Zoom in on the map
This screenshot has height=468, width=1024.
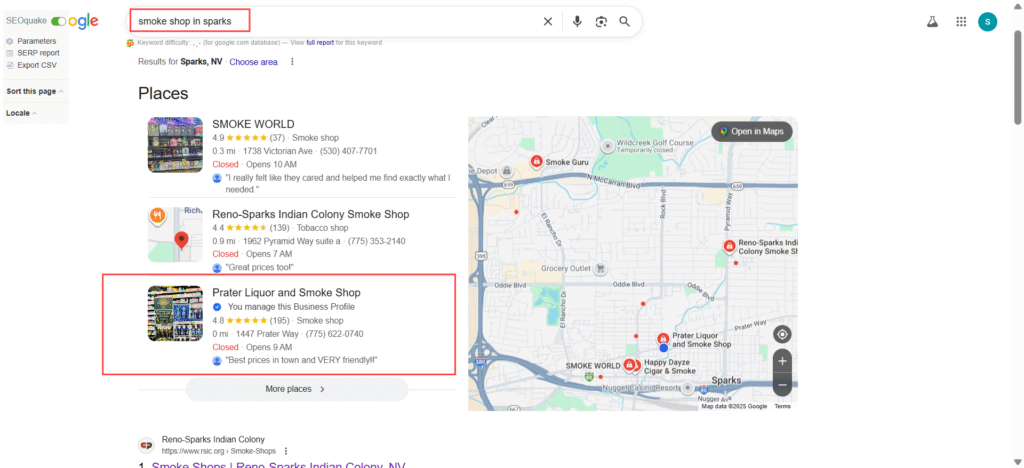click(782, 360)
